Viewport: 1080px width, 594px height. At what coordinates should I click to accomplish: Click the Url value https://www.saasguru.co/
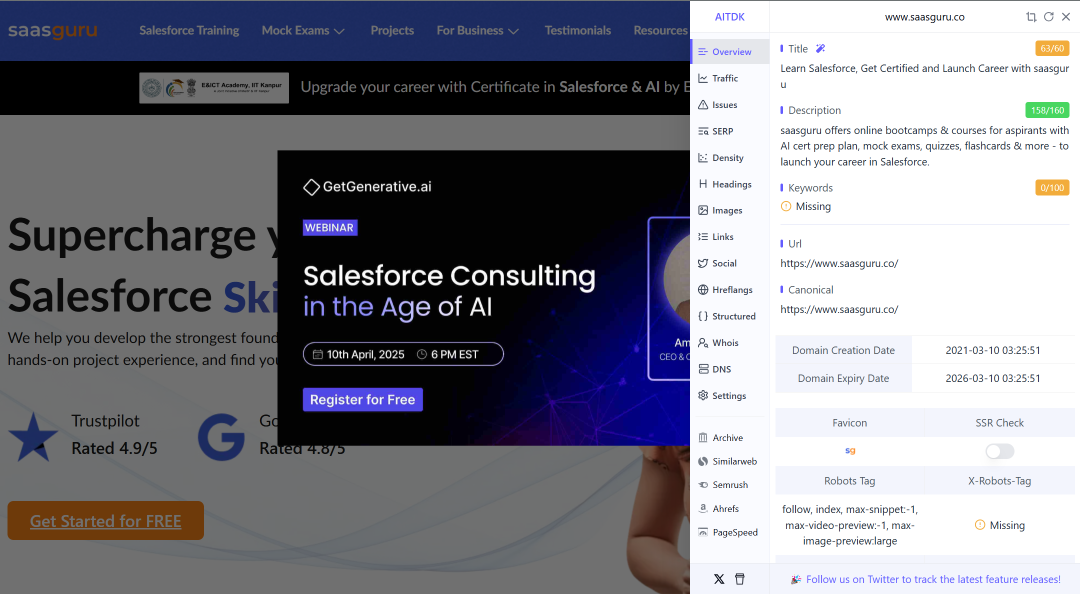(839, 263)
